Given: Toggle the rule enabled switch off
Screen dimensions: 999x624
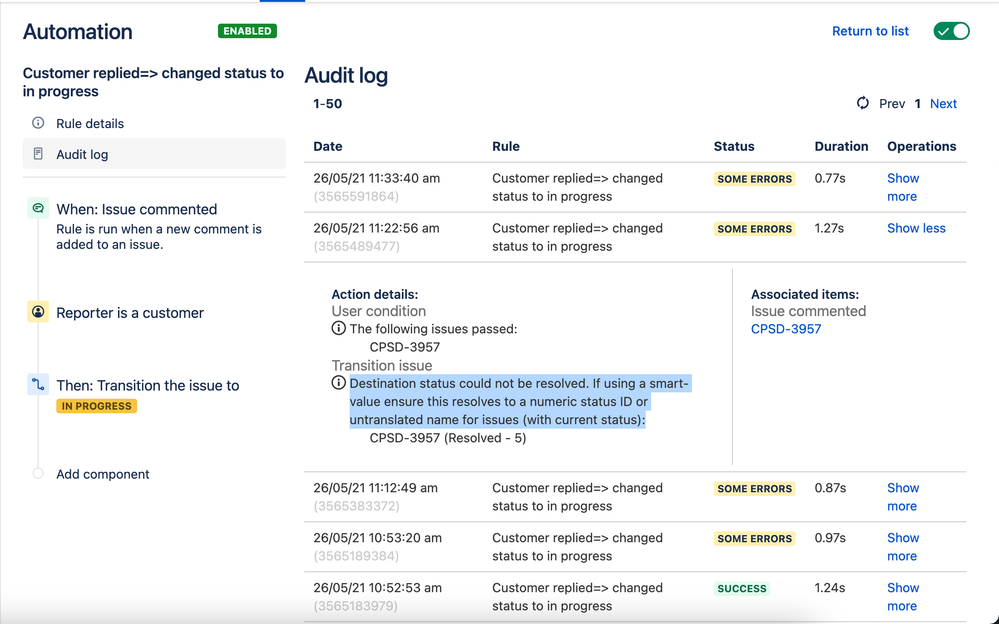Looking at the screenshot, I should (951, 31).
